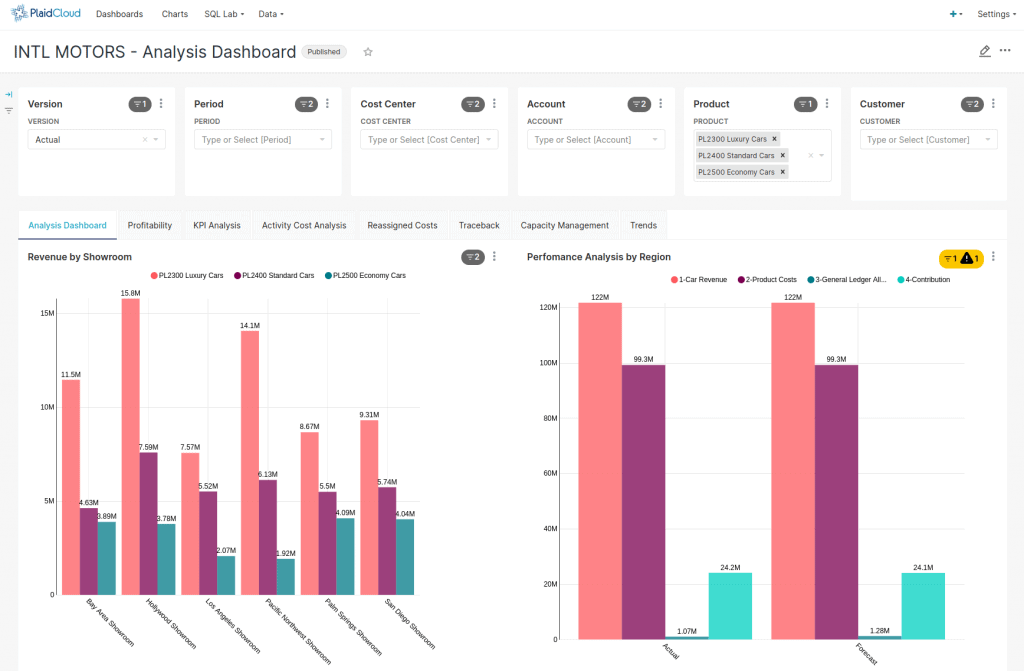Toggle 3-General Ledger legend series
The width and height of the screenshot is (1024, 671).
847,280
